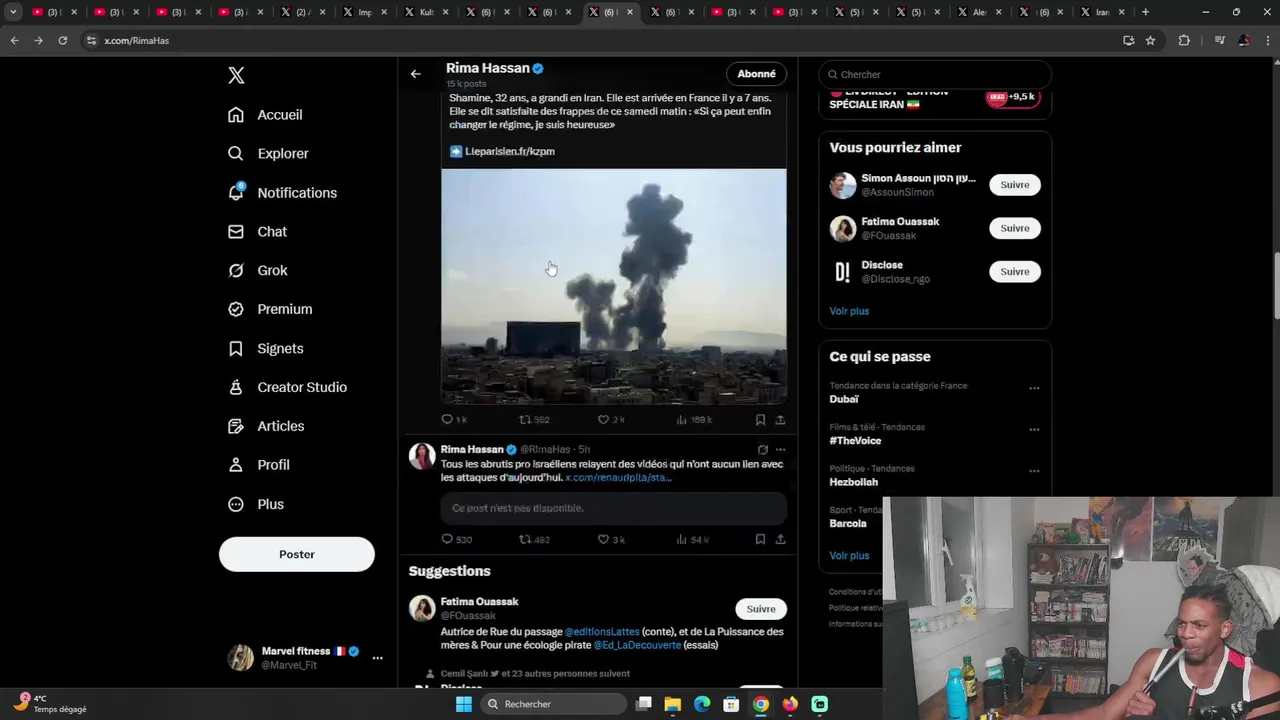Click the #TheVoice trend
This screenshot has width=1280, height=720.
click(x=855, y=441)
